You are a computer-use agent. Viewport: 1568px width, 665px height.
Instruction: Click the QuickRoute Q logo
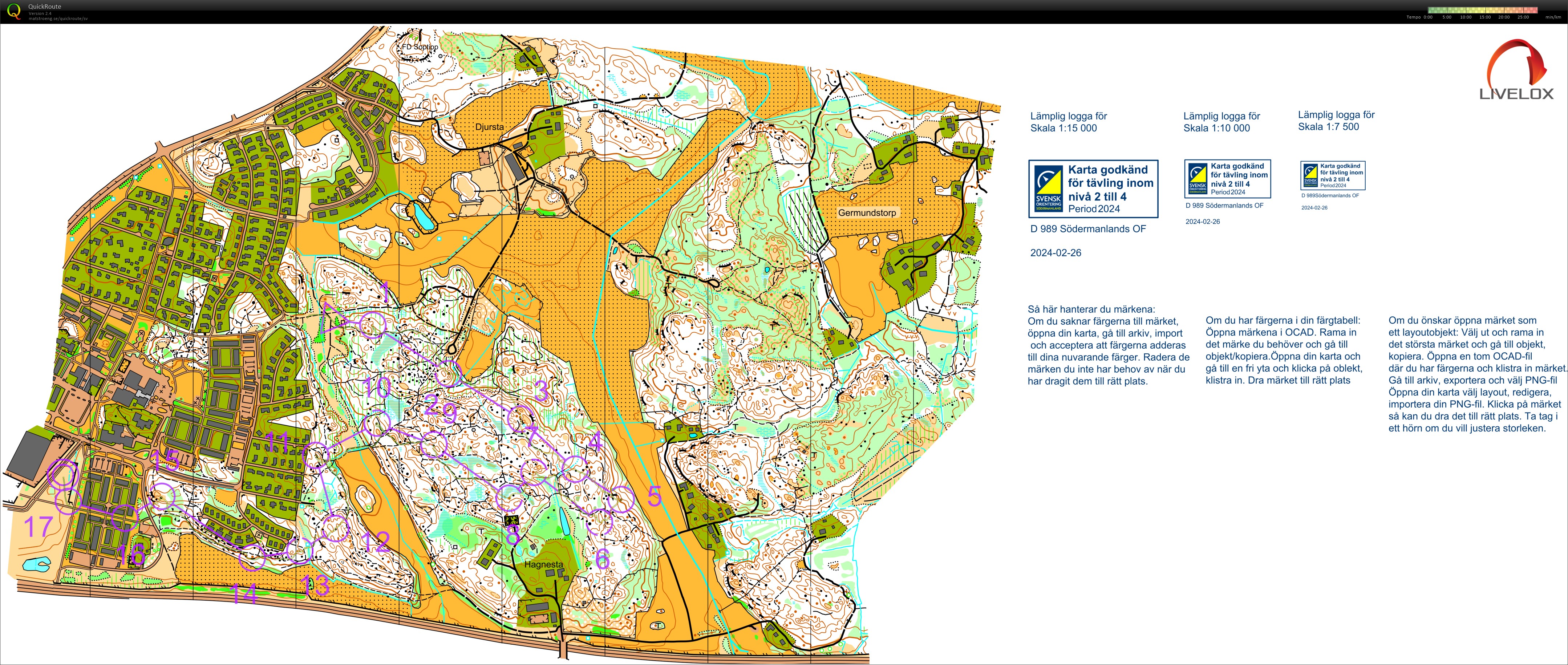pos(13,11)
